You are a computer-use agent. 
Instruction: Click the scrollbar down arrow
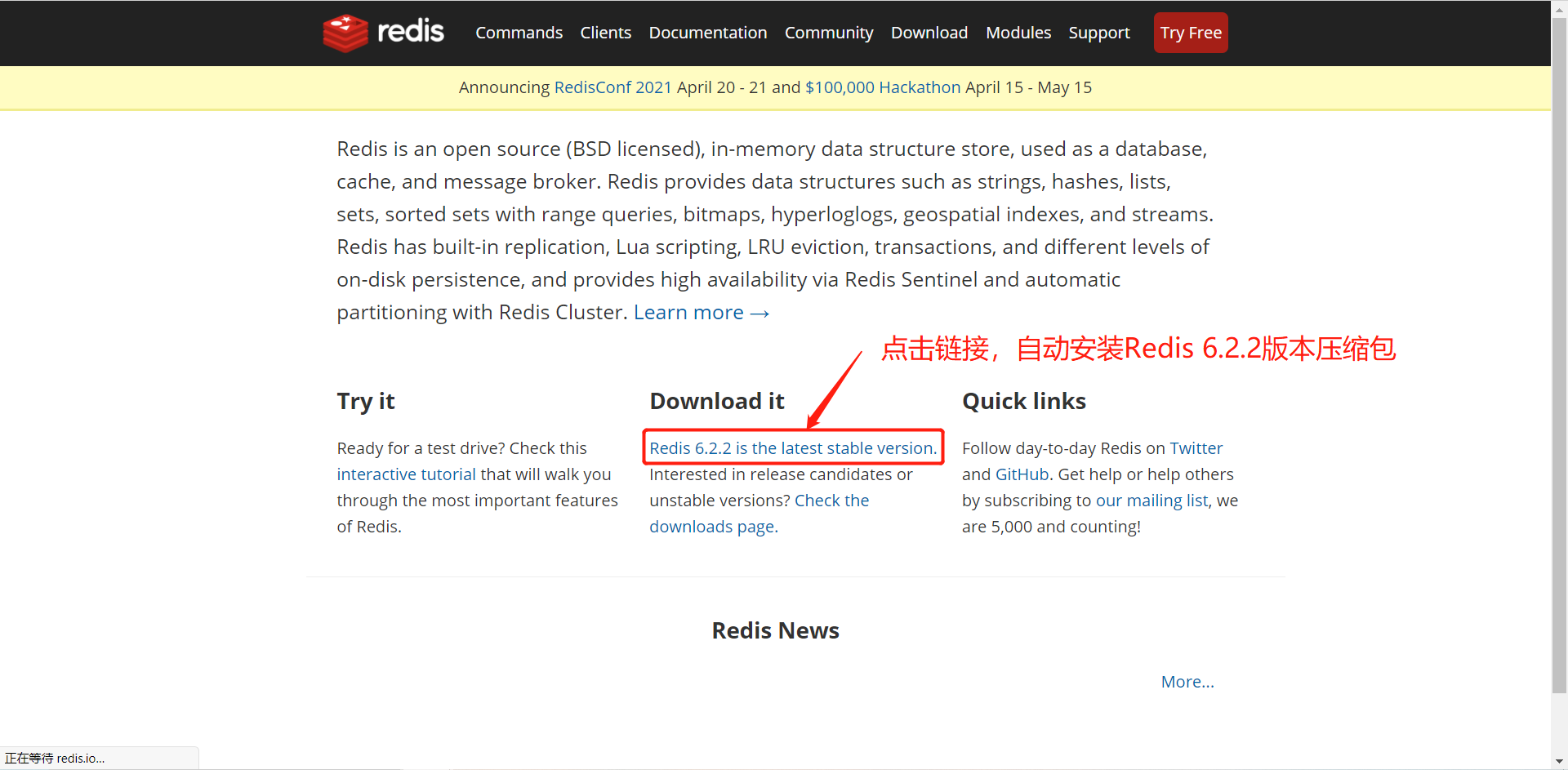pos(1560,761)
